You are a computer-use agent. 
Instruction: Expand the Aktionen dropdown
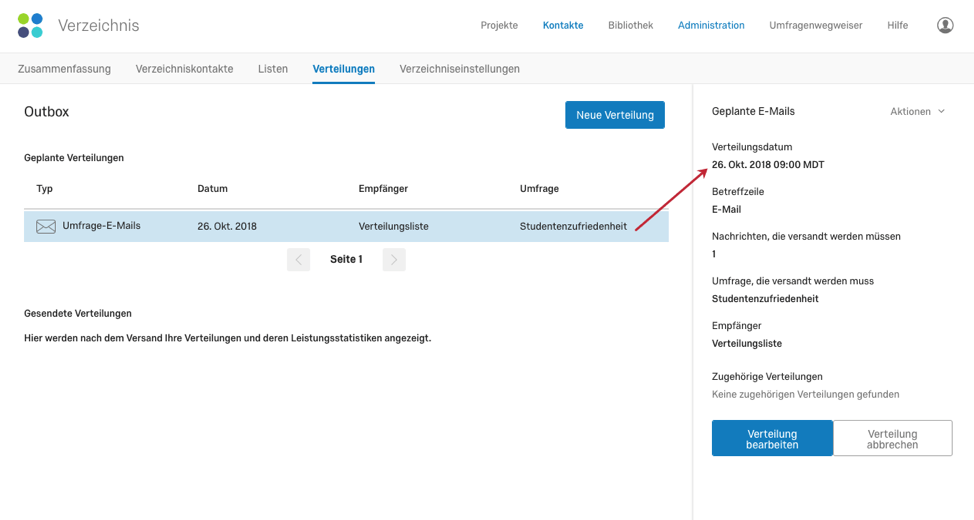[x=917, y=111]
